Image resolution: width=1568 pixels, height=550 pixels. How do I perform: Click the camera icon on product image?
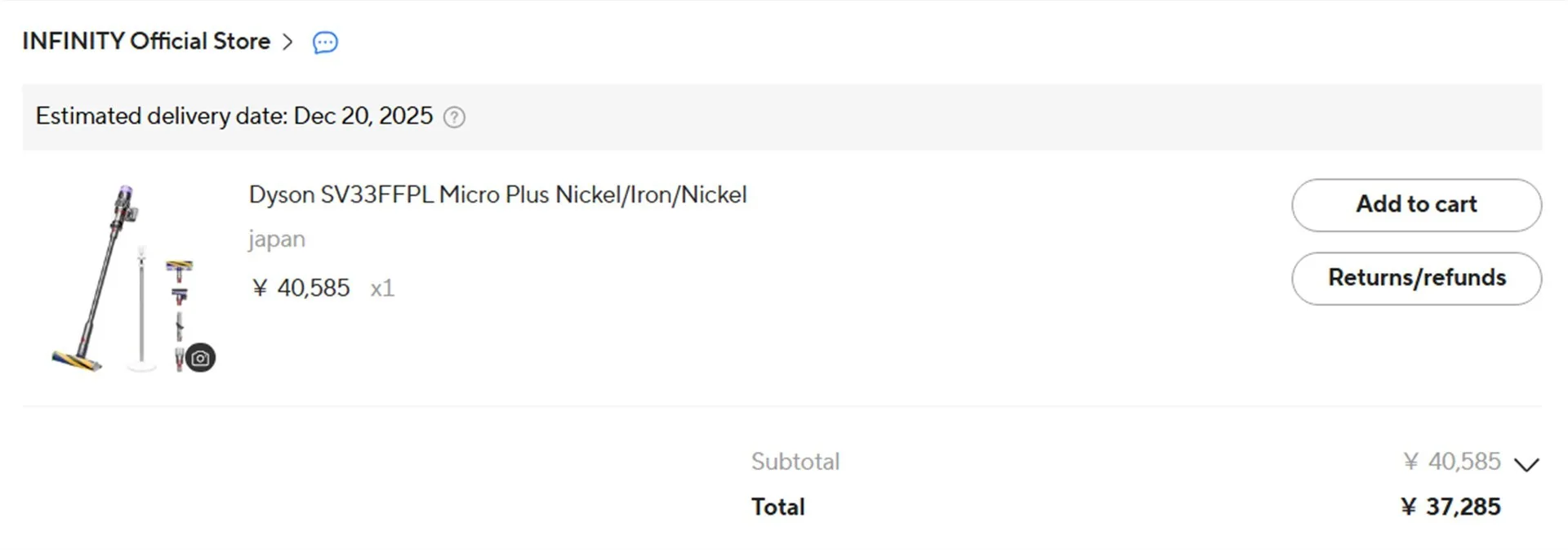[200, 358]
